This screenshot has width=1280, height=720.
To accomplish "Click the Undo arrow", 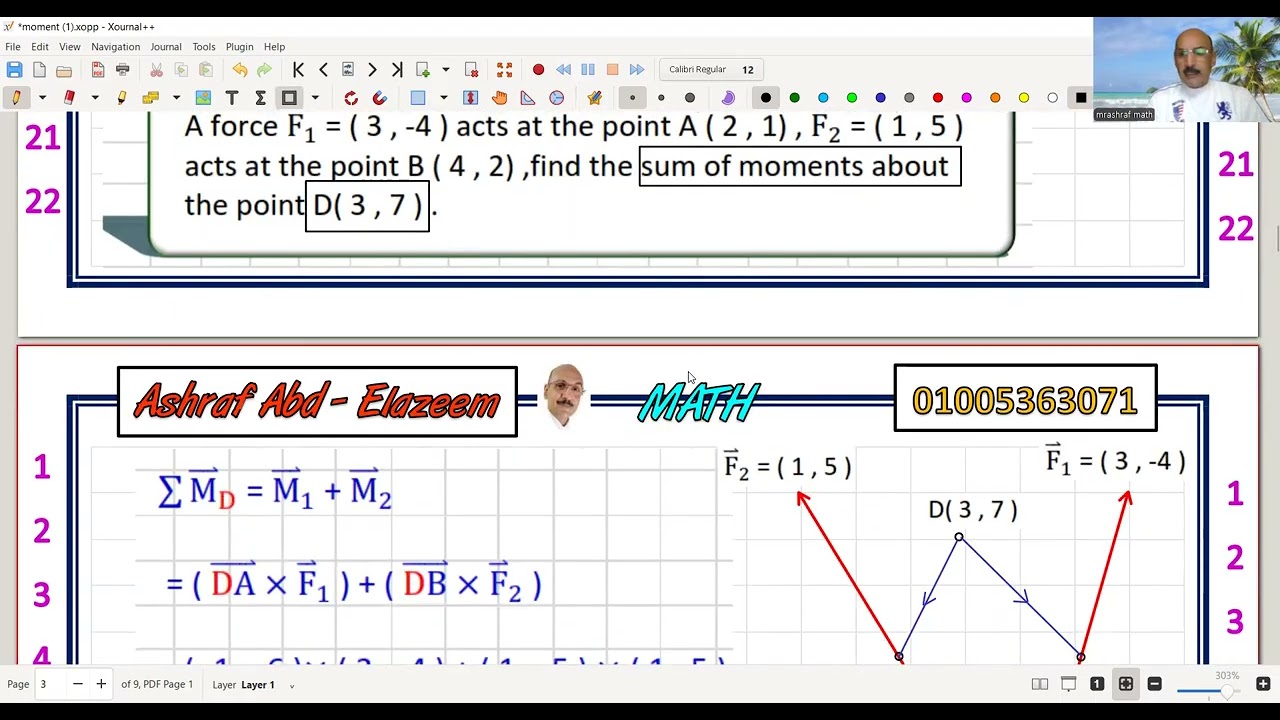I will [x=239, y=70].
